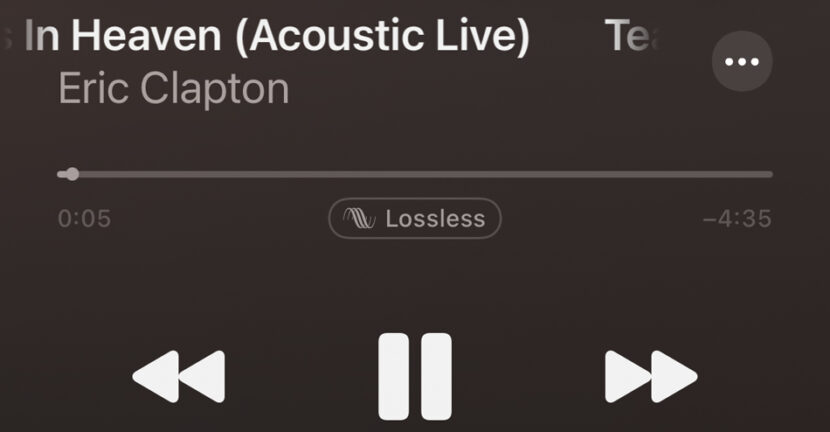Click the 0:05 elapsed time label

click(x=84, y=219)
